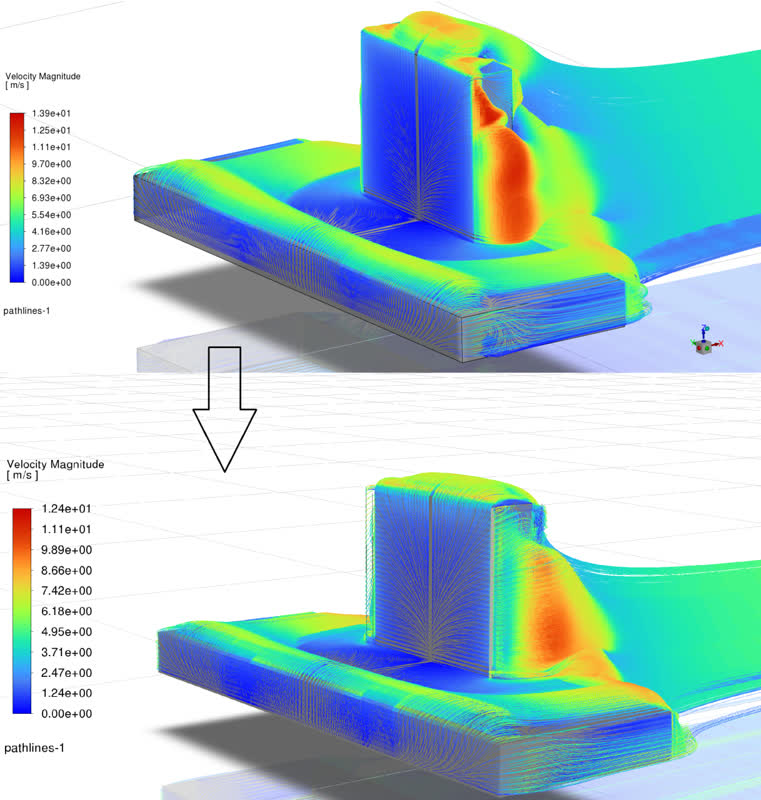This screenshot has height=800, width=761.
Task: Click the red X axis arrow on triad
Action: [x=717, y=344]
